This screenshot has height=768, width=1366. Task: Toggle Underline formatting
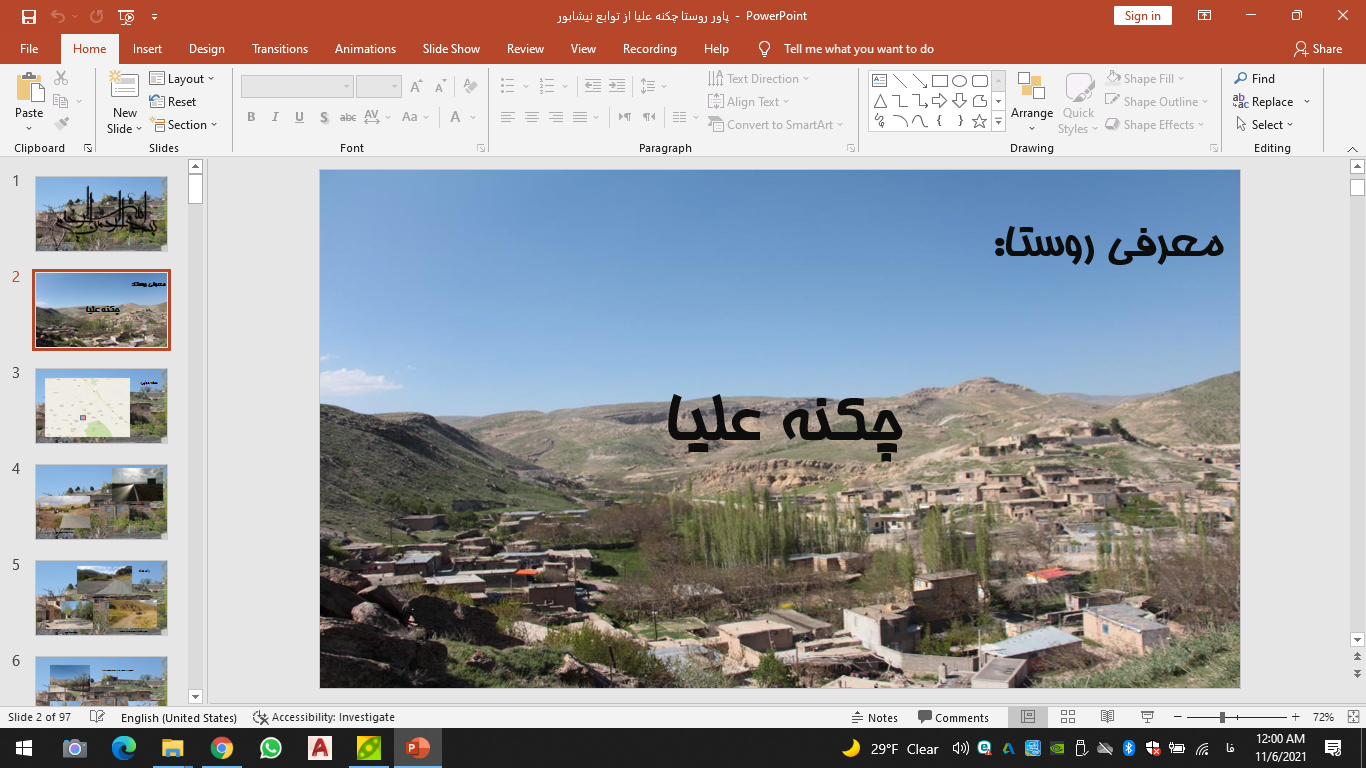pos(299,117)
